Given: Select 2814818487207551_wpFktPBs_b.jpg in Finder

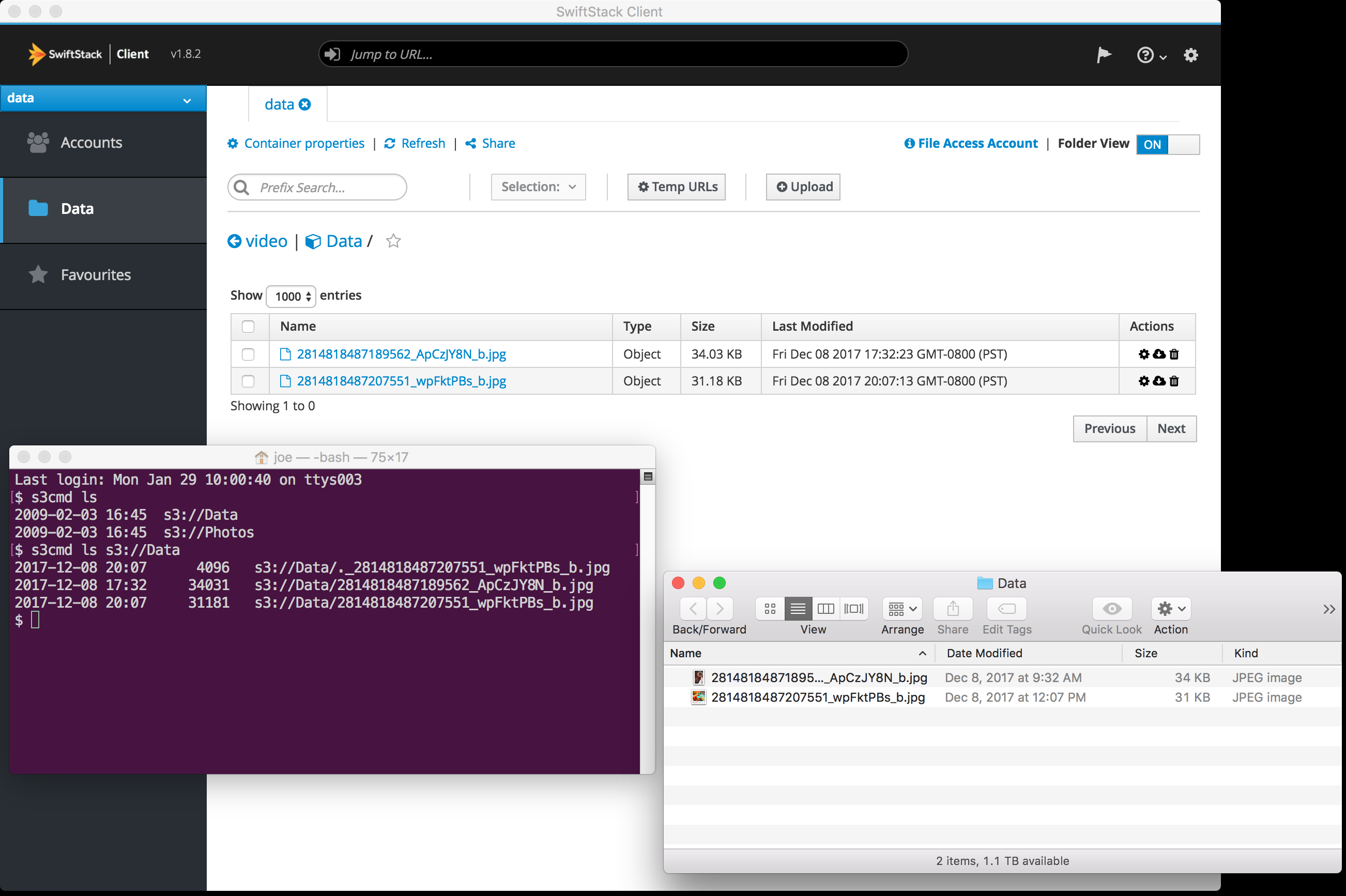Looking at the screenshot, I should click(x=1002, y=697).
